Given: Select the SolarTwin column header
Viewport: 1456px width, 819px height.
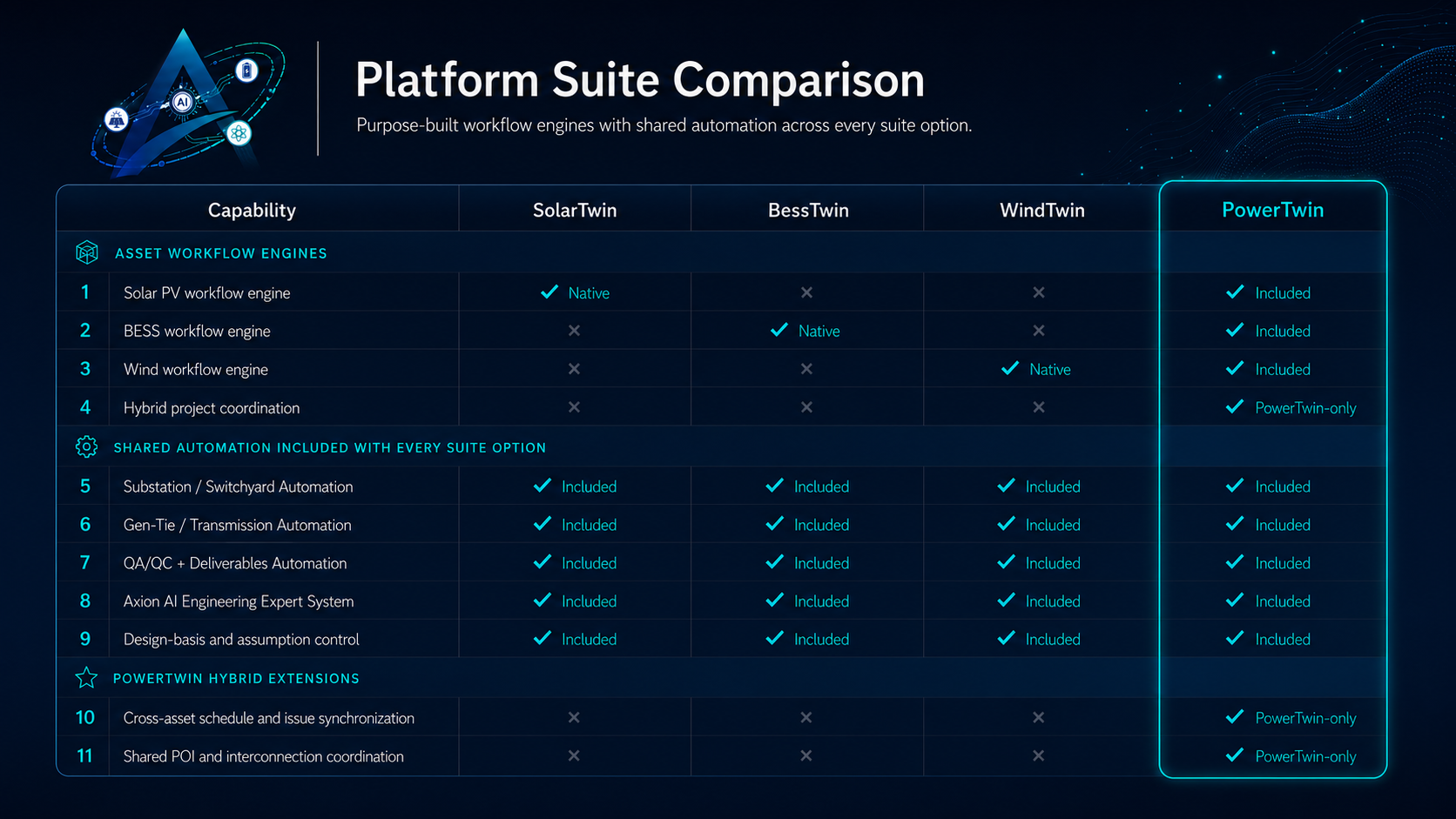Looking at the screenshot, I should point(575,210).
